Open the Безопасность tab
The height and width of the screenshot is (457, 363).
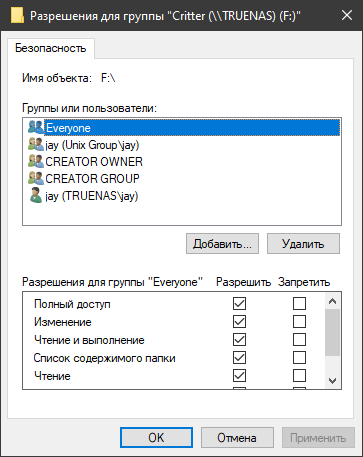[x=51, y=48]
